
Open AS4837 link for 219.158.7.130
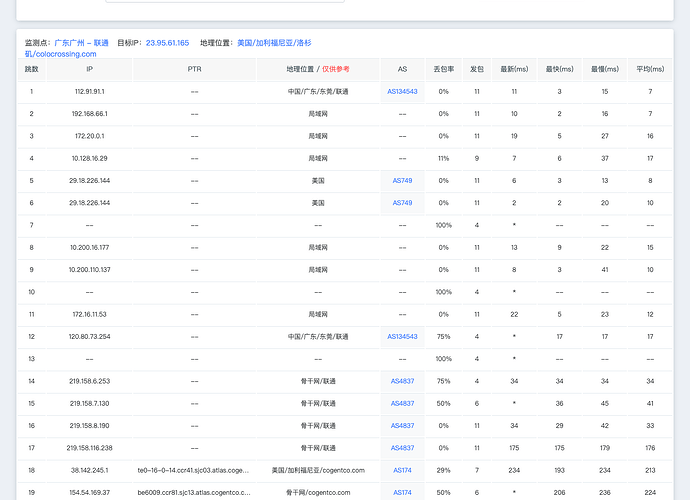click(402, 404)
